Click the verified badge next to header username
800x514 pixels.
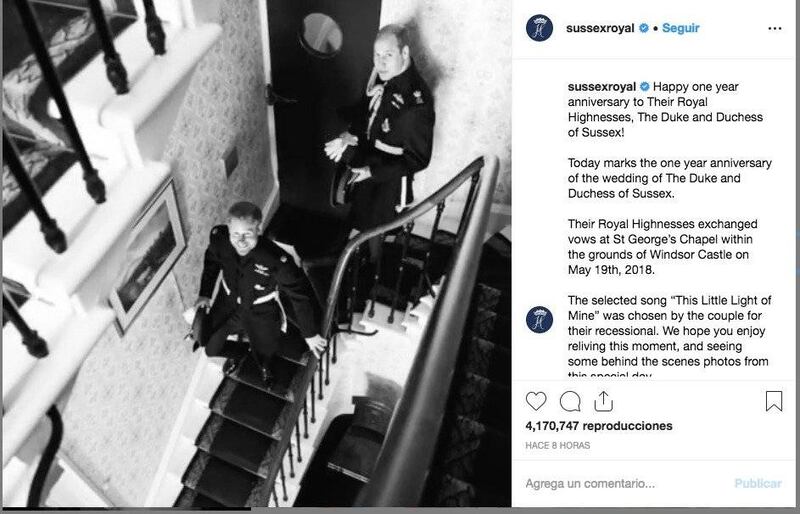644,28
